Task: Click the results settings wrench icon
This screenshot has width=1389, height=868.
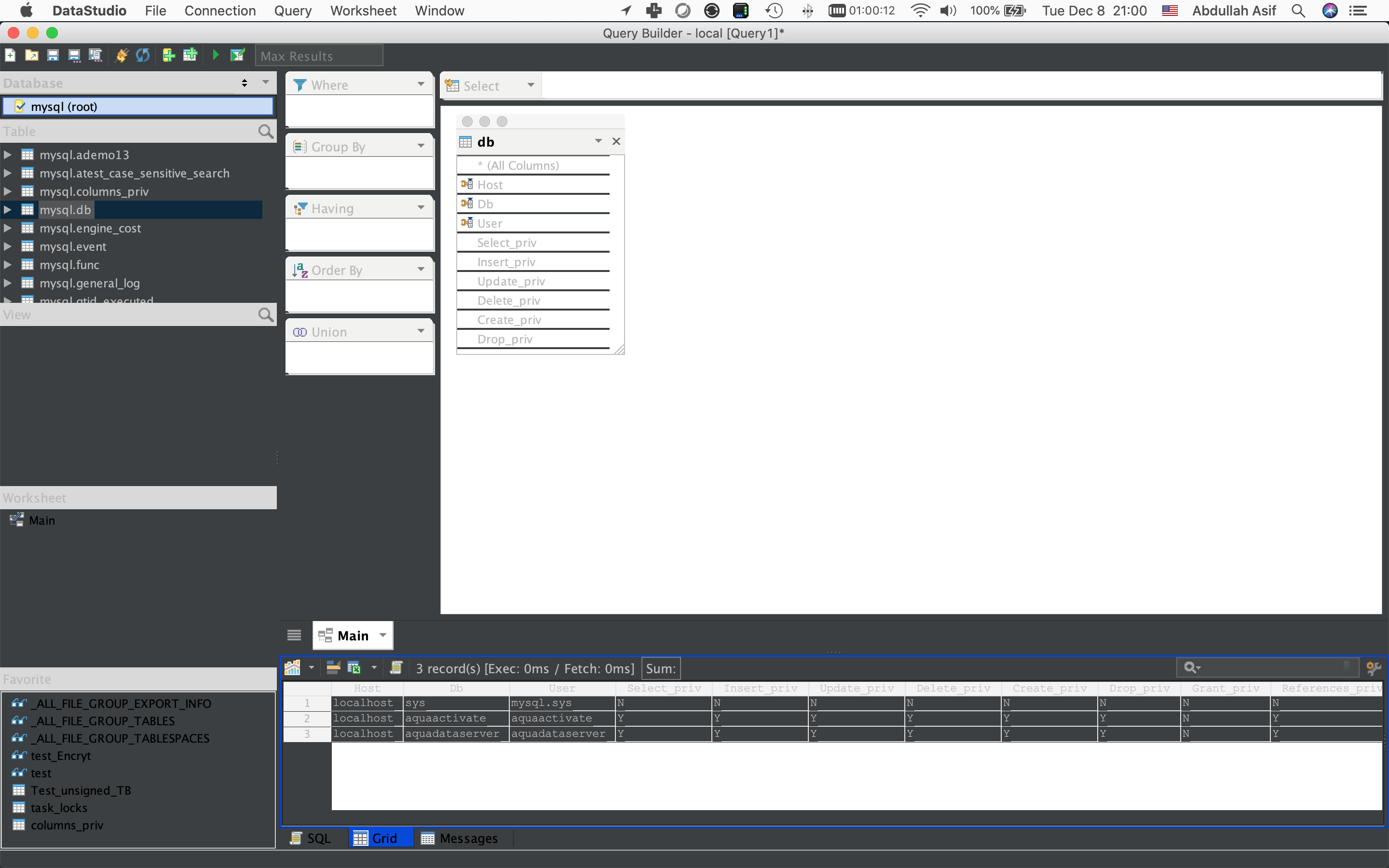Action: [1374, 668]
